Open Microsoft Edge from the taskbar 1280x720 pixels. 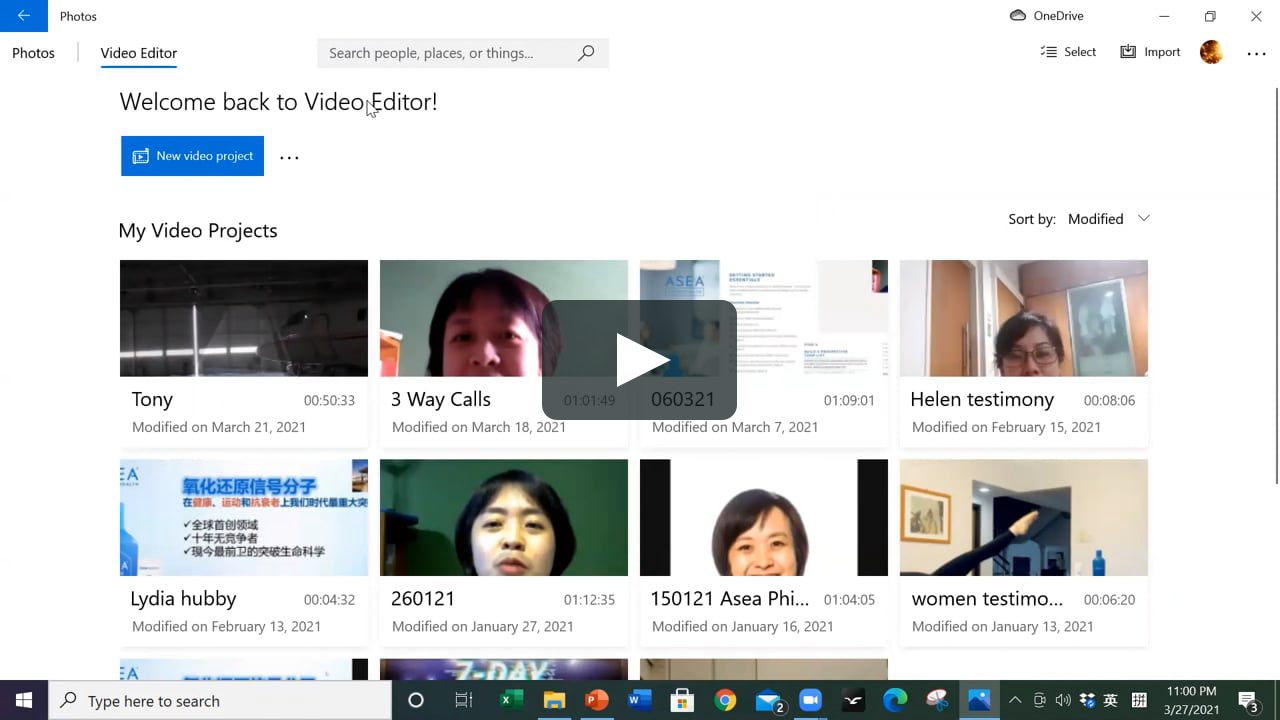pyautogui.click(x=895, y=700)
